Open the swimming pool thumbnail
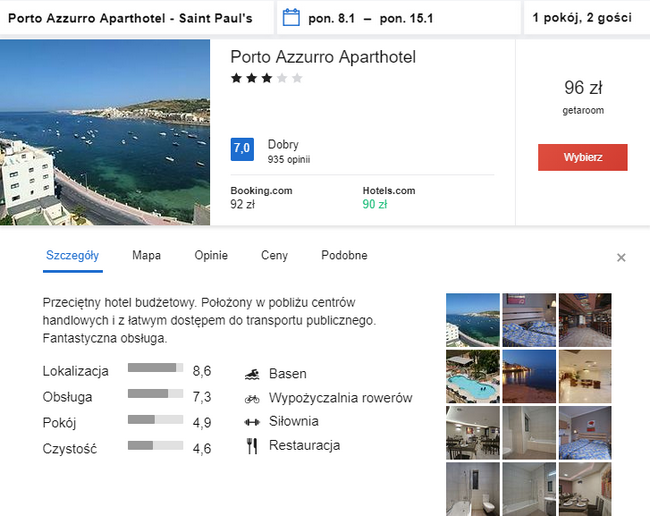This screenshot has height=516, width=650. coord(473,376)
